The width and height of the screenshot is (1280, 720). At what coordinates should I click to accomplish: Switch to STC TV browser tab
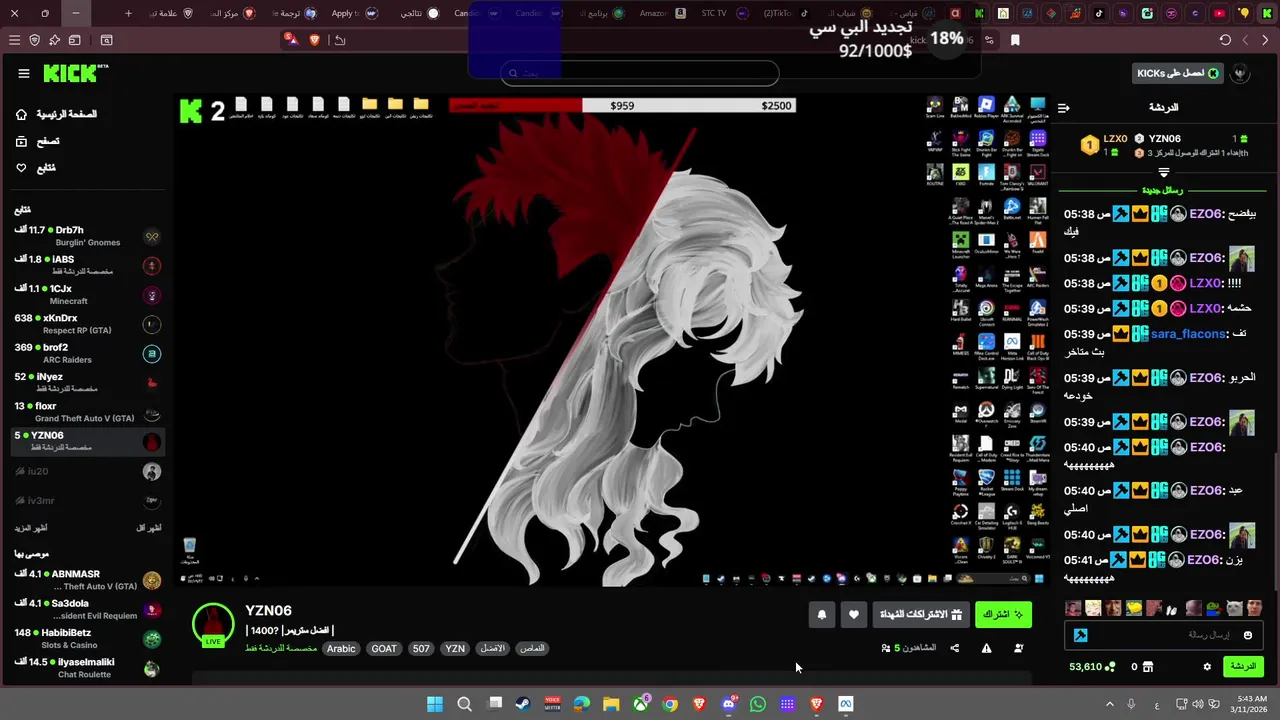point(724,13)
